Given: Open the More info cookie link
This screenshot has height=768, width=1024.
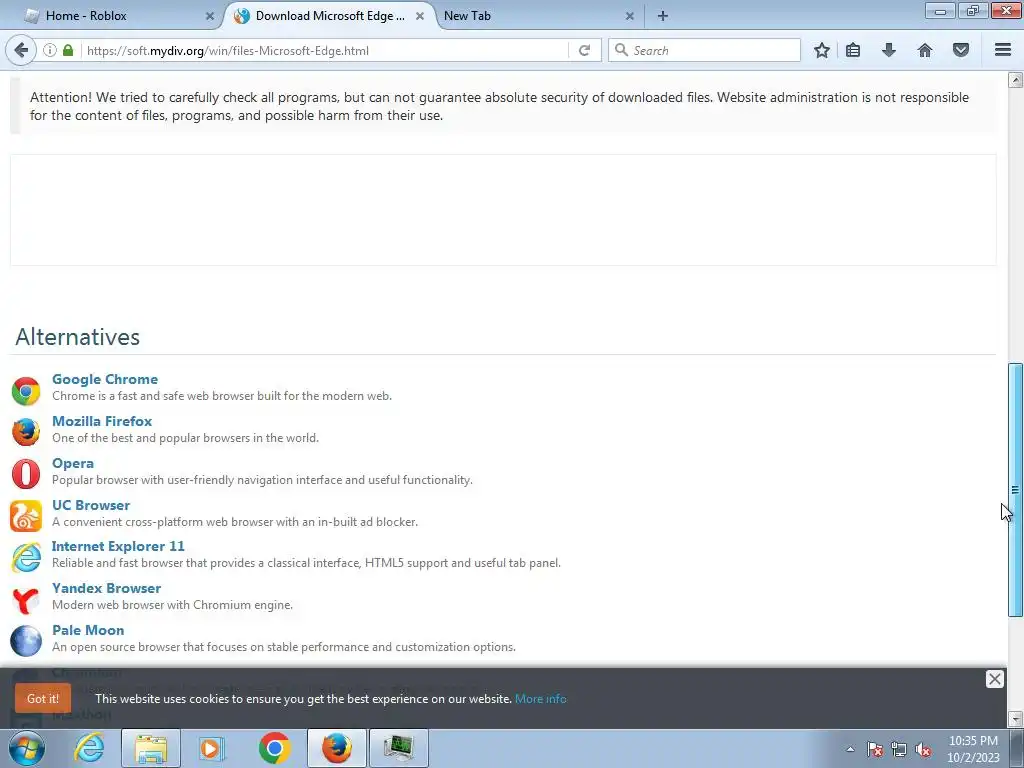Looking at the screenshot, I should tap(540, 699).
